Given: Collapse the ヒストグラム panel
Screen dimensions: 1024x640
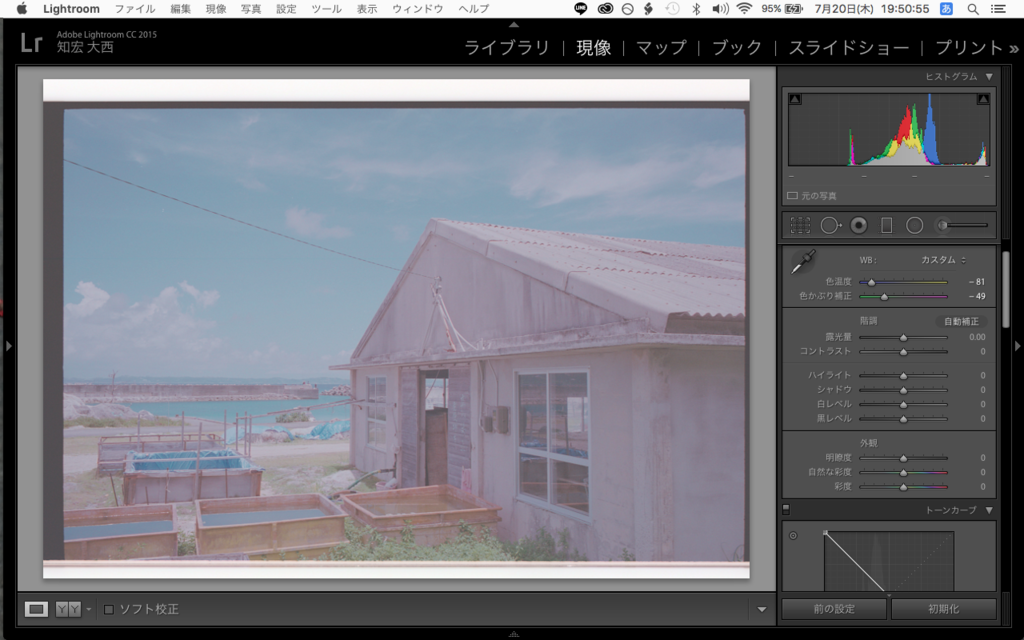Looking at the screenshot, I should pos(989,76).
